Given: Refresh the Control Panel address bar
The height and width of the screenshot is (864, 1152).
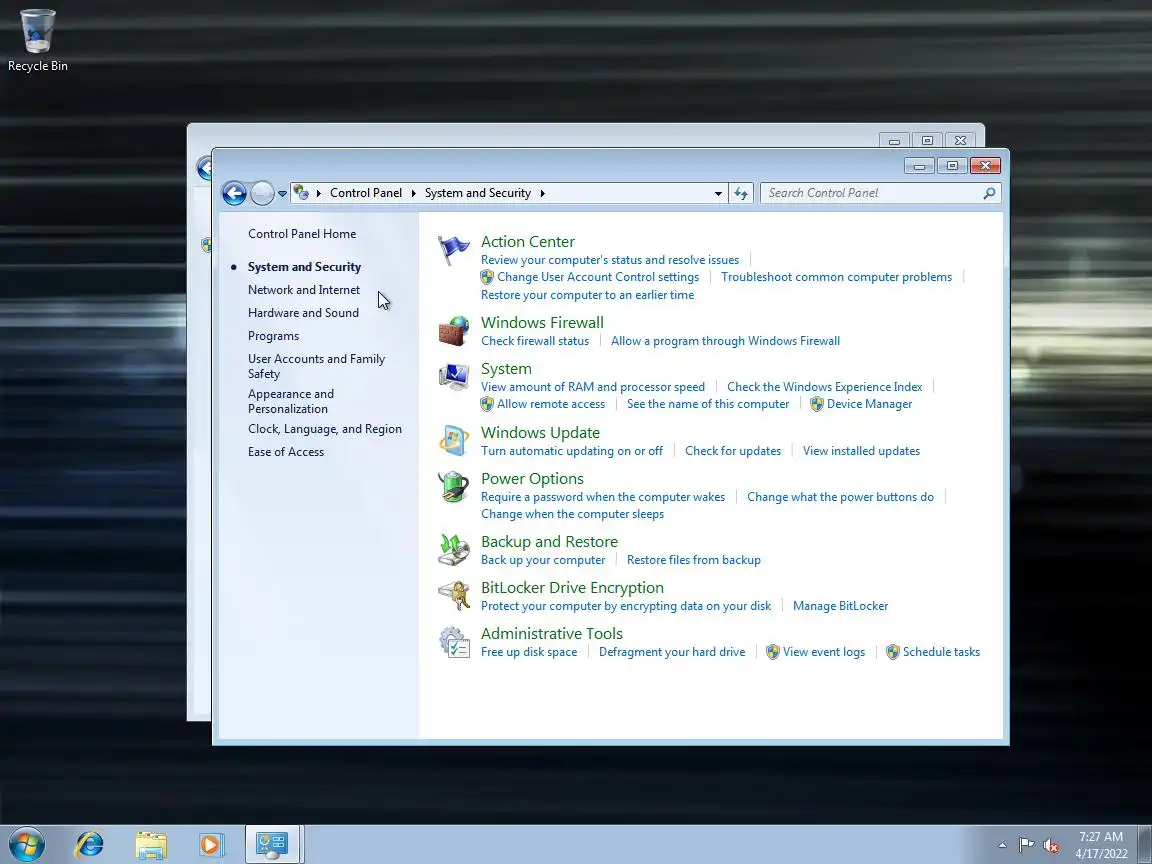Looking at the screenshot, I should (x=741, y=193).
